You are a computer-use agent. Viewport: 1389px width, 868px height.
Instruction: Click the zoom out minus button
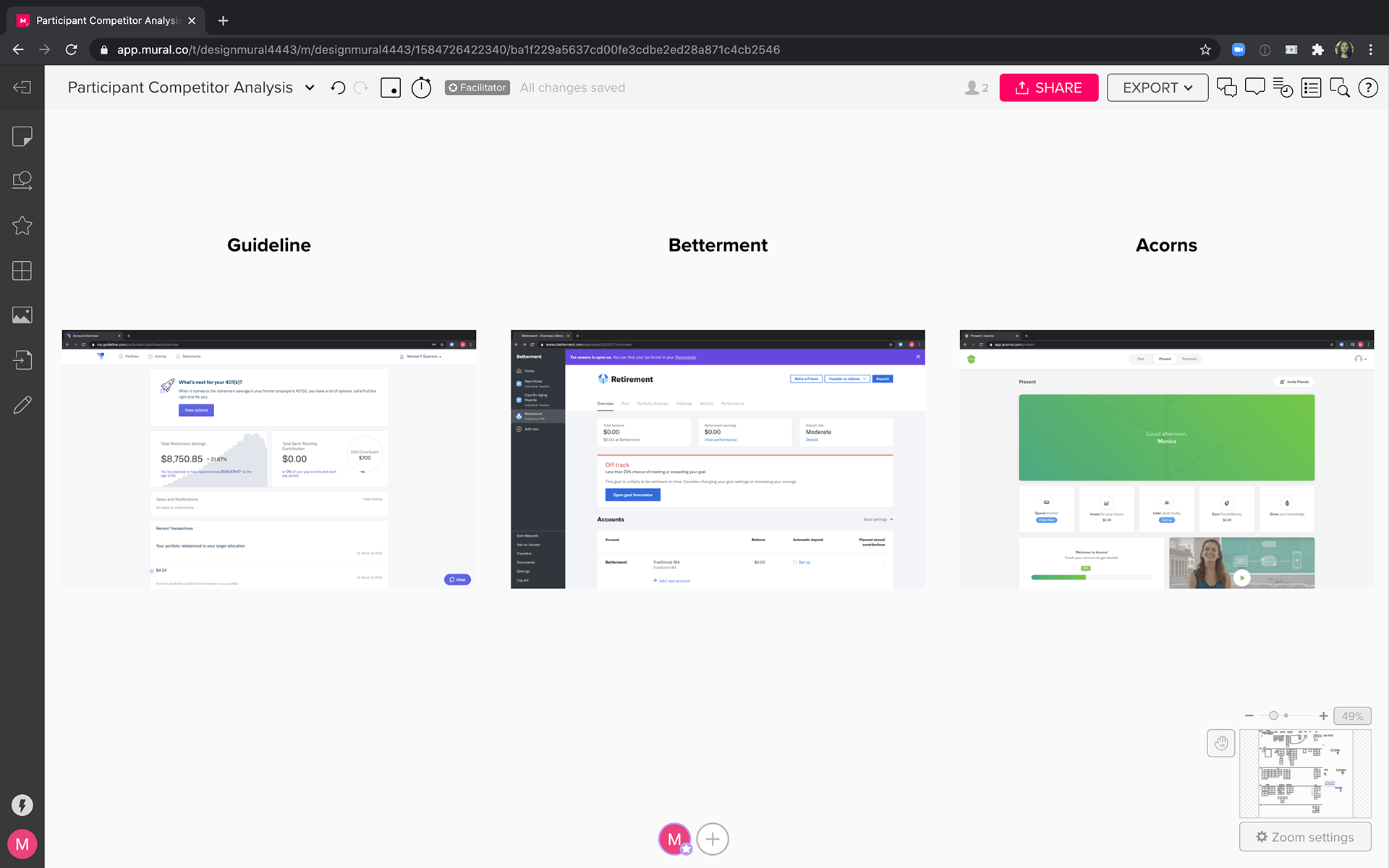pyautogui.click(x=1249, y=715)
